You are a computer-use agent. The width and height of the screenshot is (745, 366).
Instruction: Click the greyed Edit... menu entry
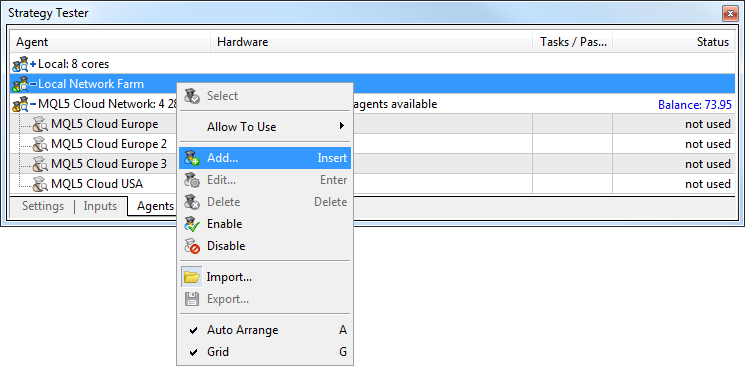coord(265,180)
